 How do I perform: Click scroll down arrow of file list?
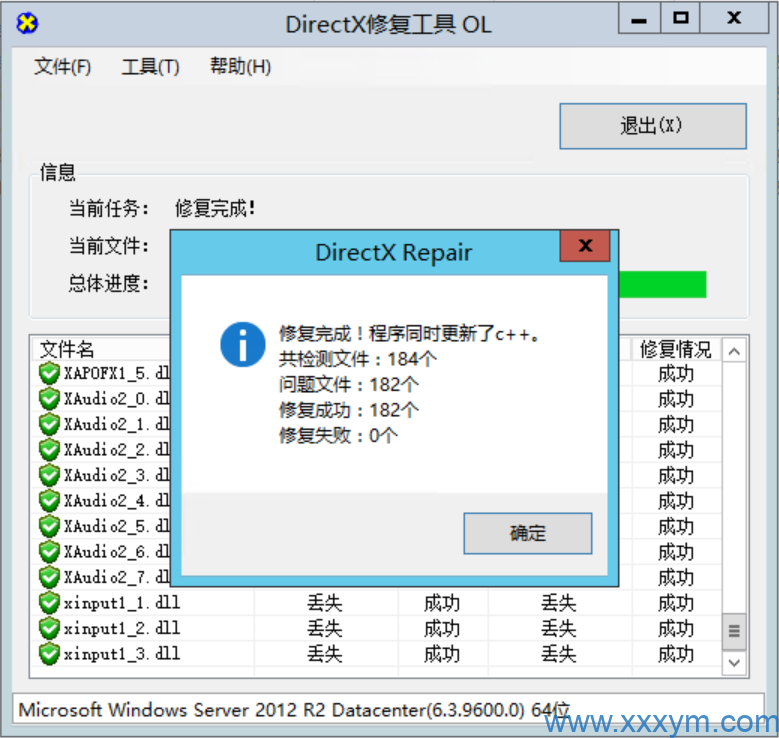(x=734, y=662)
